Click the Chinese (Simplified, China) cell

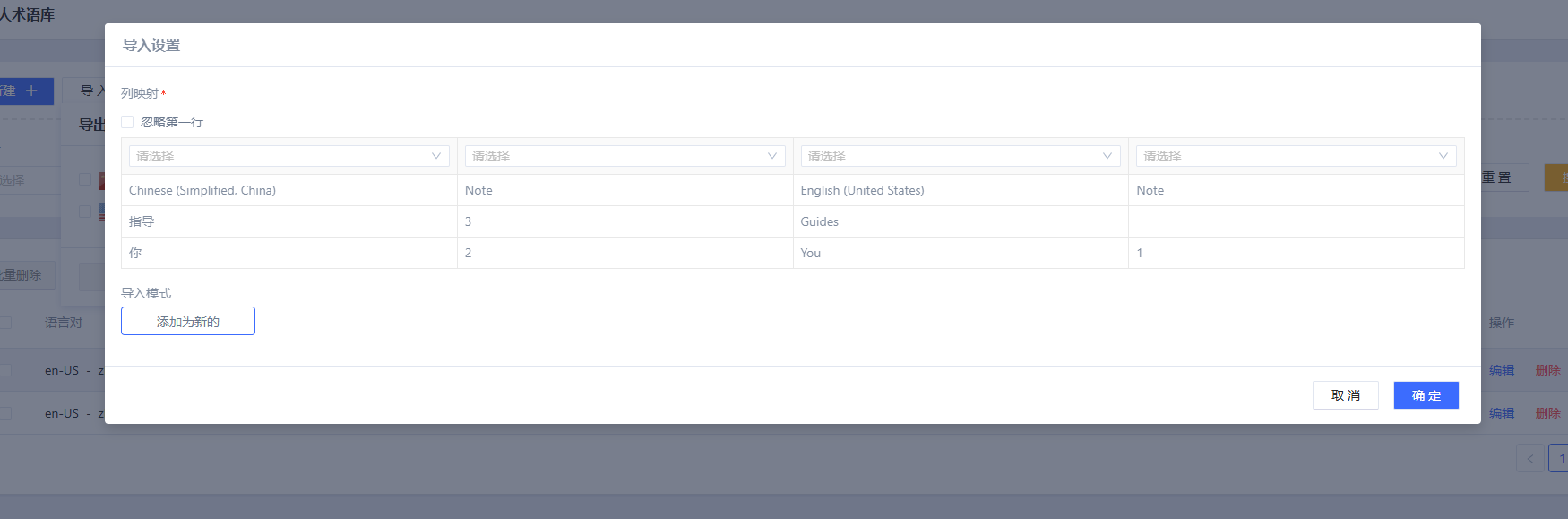tap(289, 190)
